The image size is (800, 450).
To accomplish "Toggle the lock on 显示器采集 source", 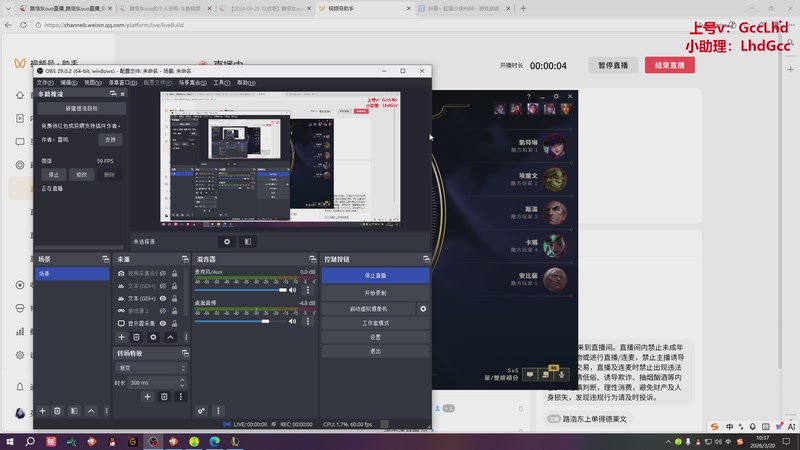I will 174,323.
